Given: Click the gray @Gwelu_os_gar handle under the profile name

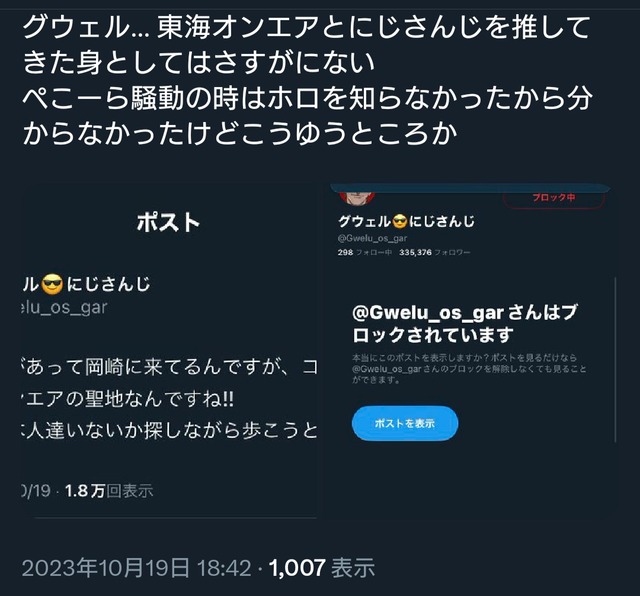Looking at the screenshot, I should point(372,238).
